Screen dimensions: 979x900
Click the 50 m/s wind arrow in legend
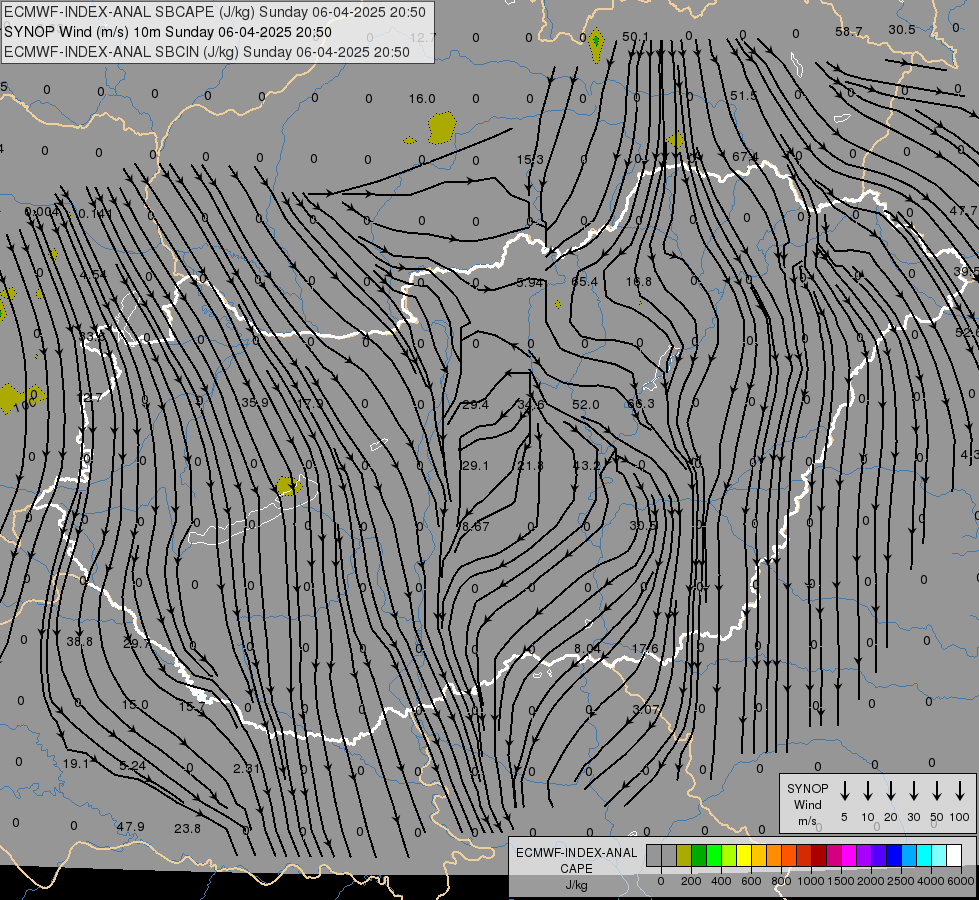point(937,791)
